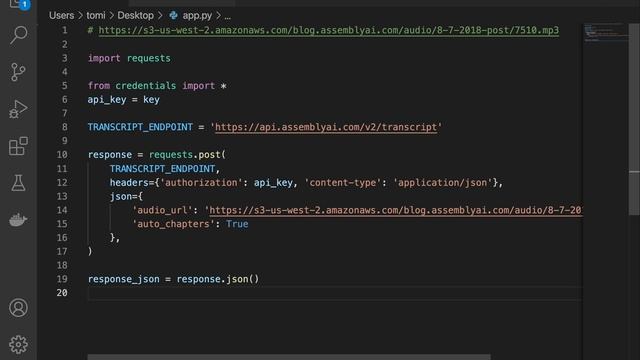This screenshot has height=360, width=640.
Task: Click 'TRANSCRIPT_ENDPOINT' on line 8
Action: click(140, 127)
